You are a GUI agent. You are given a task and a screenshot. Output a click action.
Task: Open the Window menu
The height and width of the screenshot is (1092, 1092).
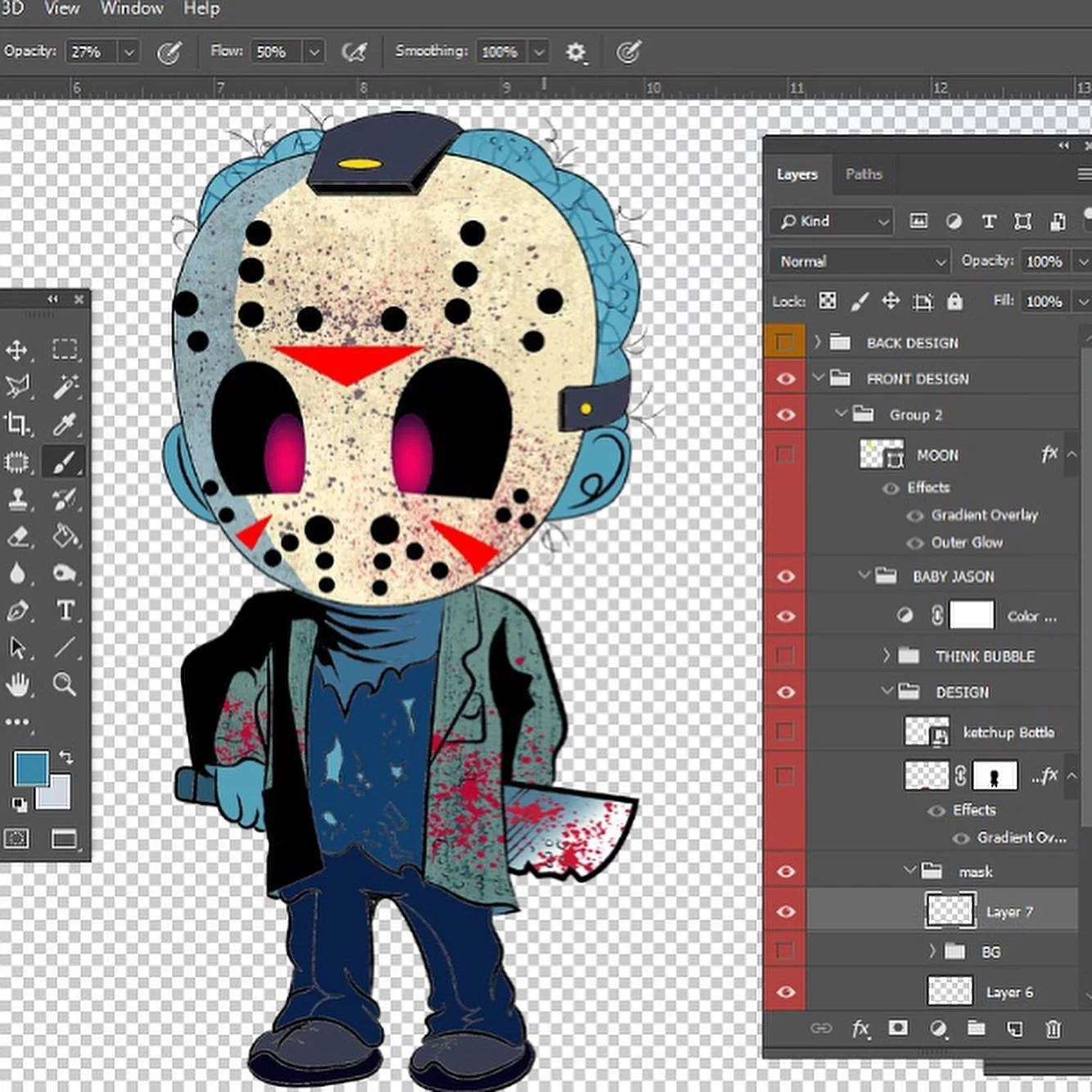tap(132, 9)
